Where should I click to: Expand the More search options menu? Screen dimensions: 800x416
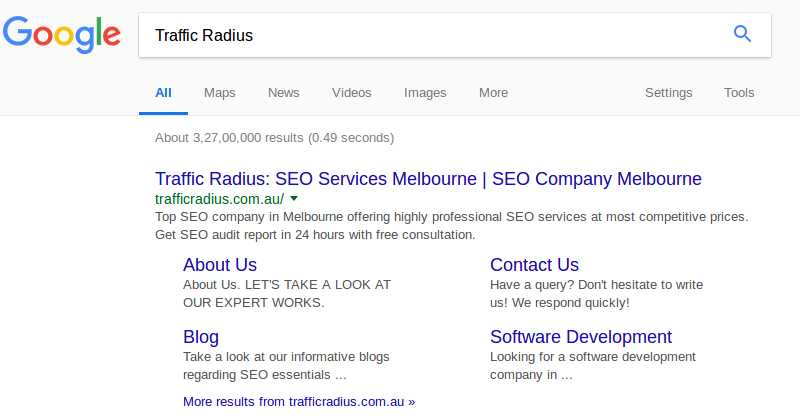(x=493, y=93)
